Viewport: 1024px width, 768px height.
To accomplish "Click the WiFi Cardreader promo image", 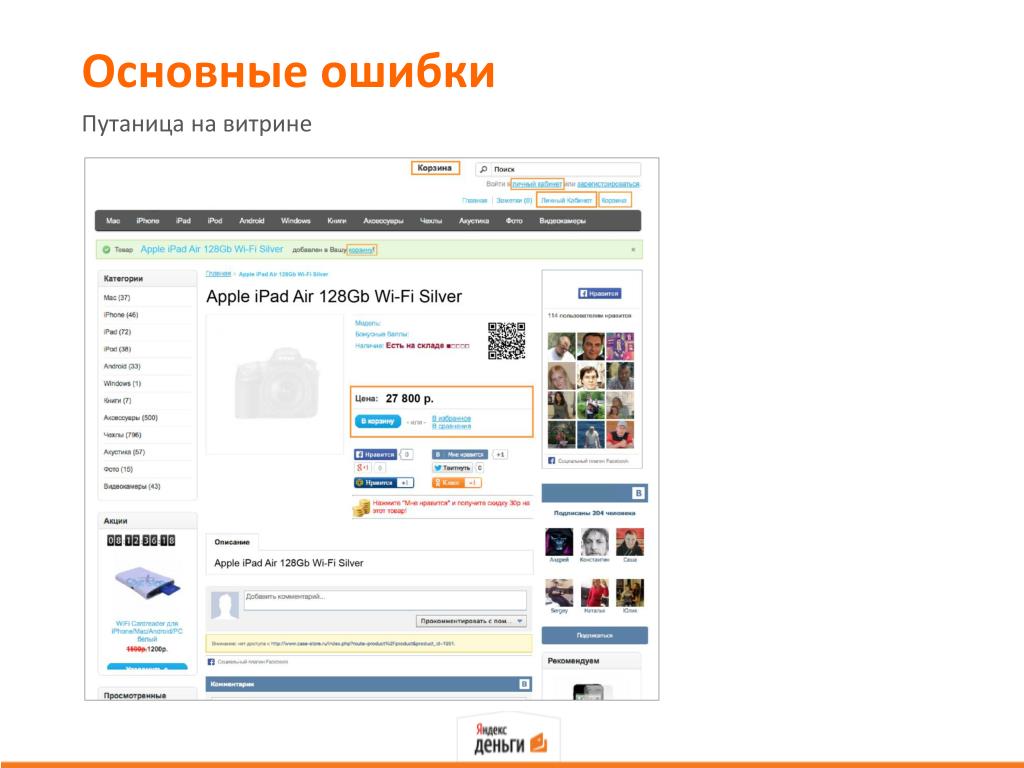I will [x=148, y=583].
